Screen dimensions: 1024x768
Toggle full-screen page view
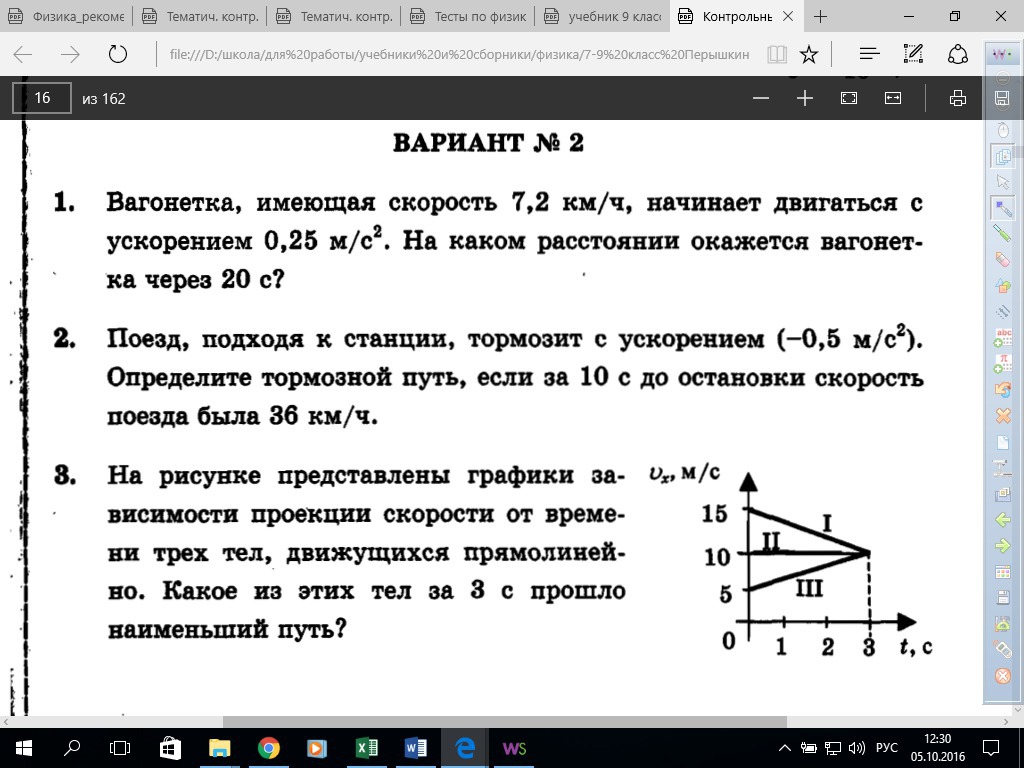click(x=849, y=98)
